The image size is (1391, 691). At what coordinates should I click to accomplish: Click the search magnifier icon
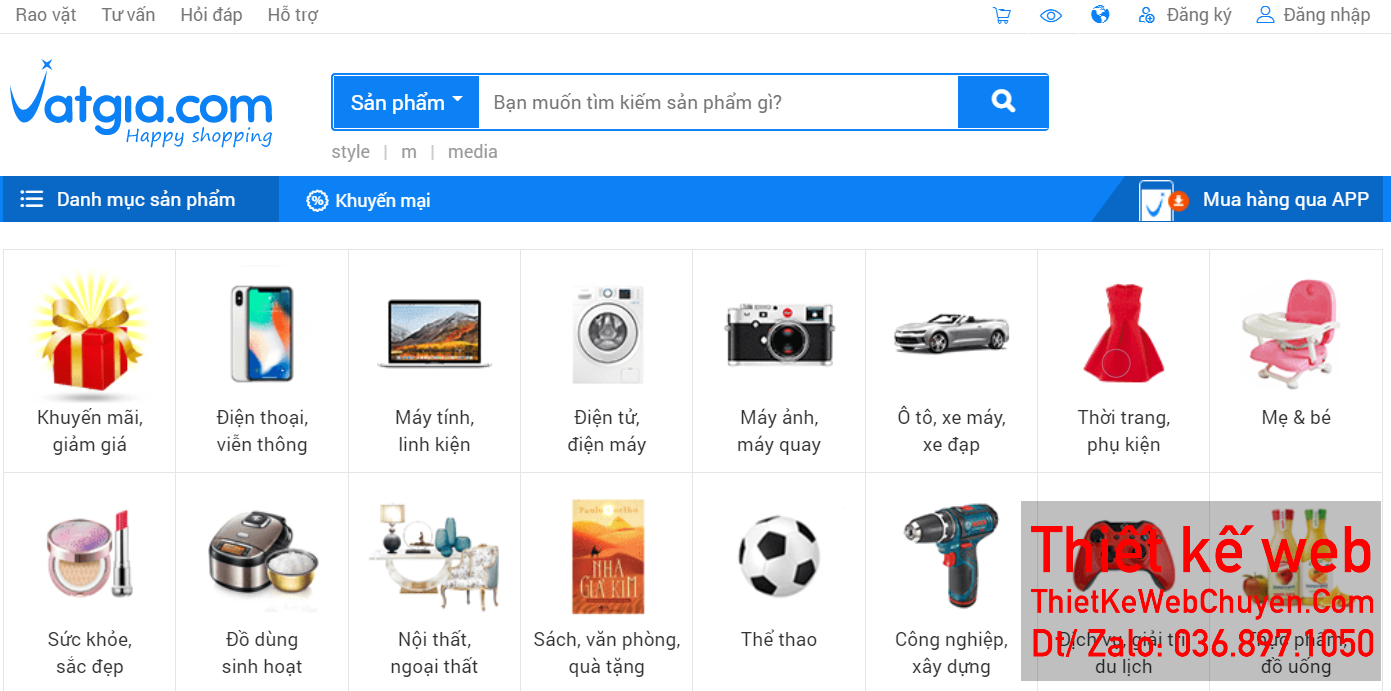pos(1002,101)
